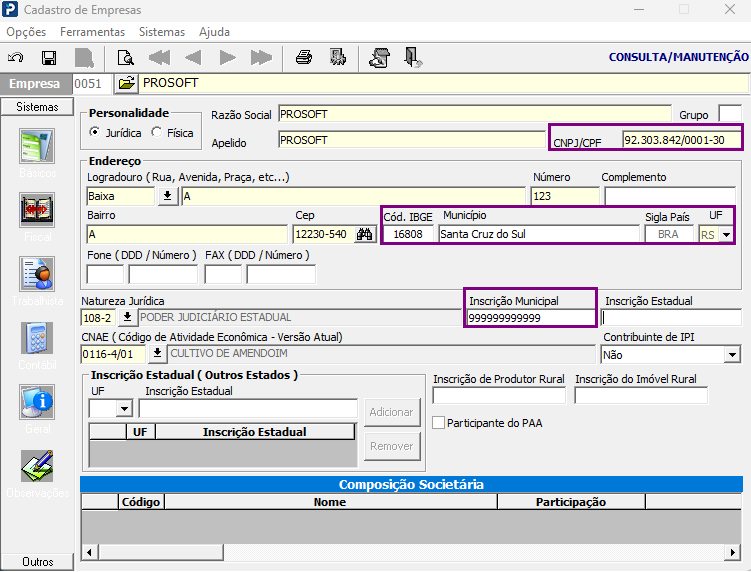Click Composição Societária horizontal scrollbar thumb
The height and width of the screenshot is (572, 751).
pyautogui.click(x=160, y=552)
